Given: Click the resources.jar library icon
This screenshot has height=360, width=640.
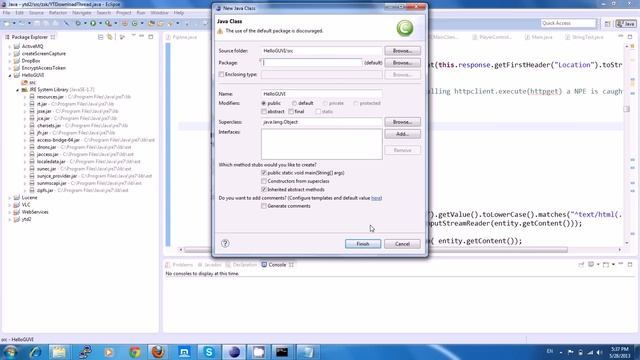Looking at the screenshot, I should click(x=32, y=97).
